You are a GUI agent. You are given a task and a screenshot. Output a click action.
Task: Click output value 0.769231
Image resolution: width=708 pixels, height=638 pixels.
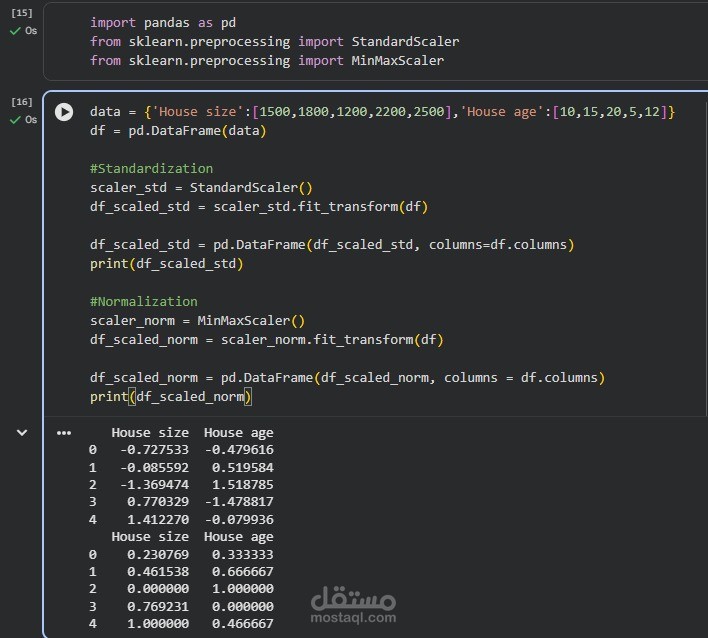[x=158, y=606]
